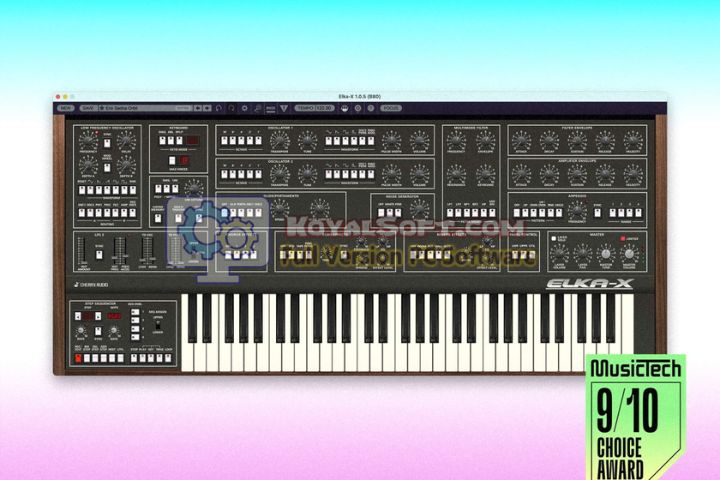Toggle the red Limiter LED button

[x=623, y=238]
